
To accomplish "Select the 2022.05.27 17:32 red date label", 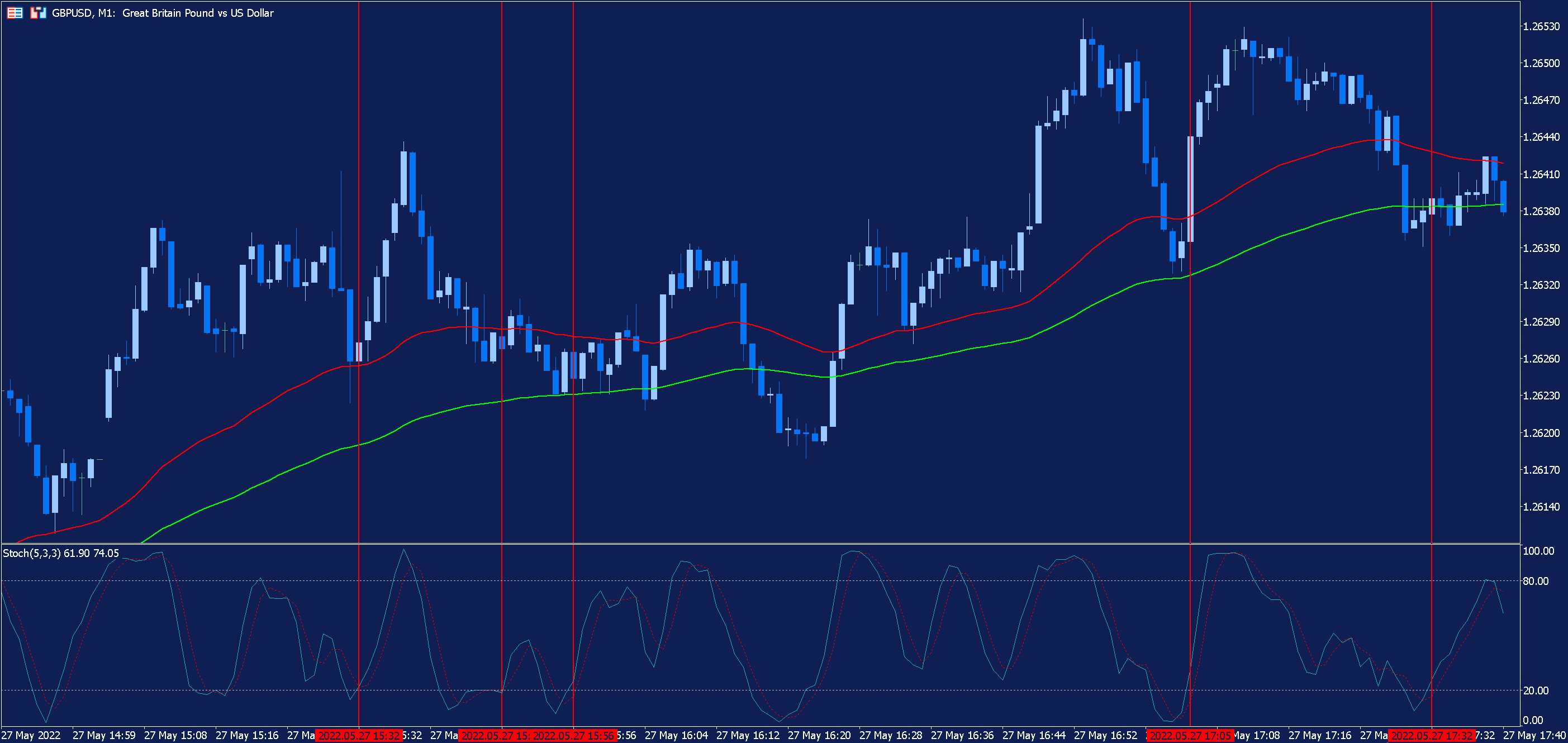I will [1432, 736].
